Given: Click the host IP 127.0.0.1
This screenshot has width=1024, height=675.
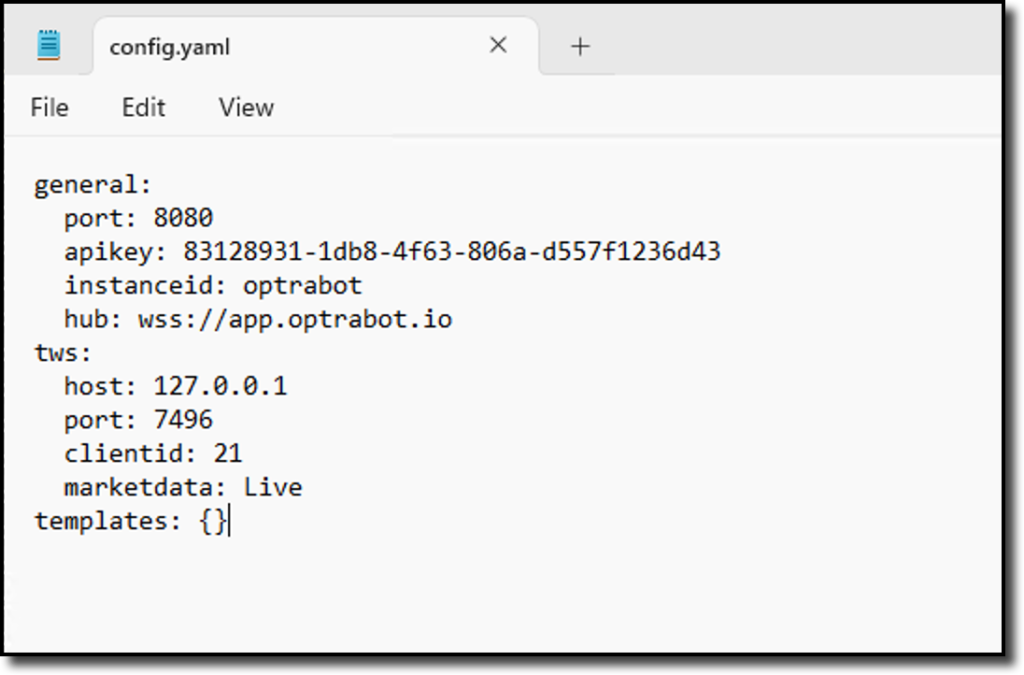Looking at the screenshot, I should point(220,386).
